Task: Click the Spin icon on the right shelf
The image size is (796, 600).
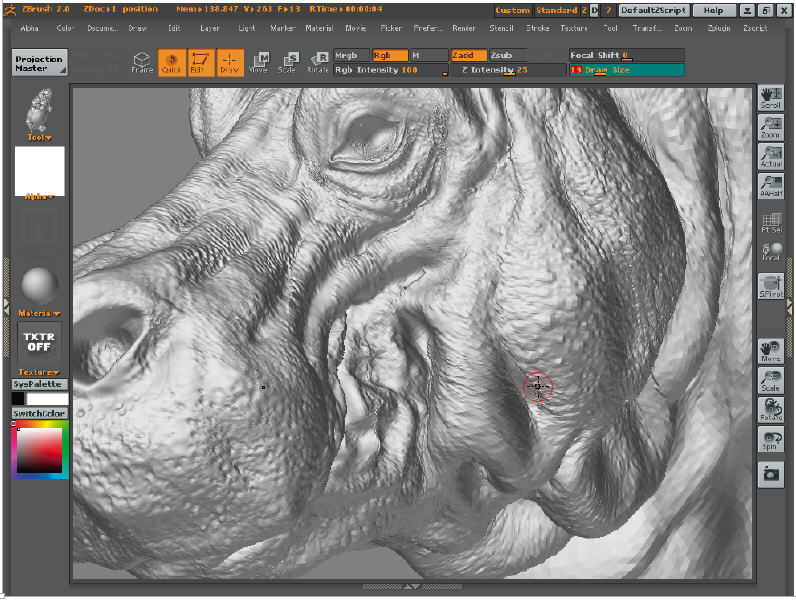Action: click(x=771, y=440)
